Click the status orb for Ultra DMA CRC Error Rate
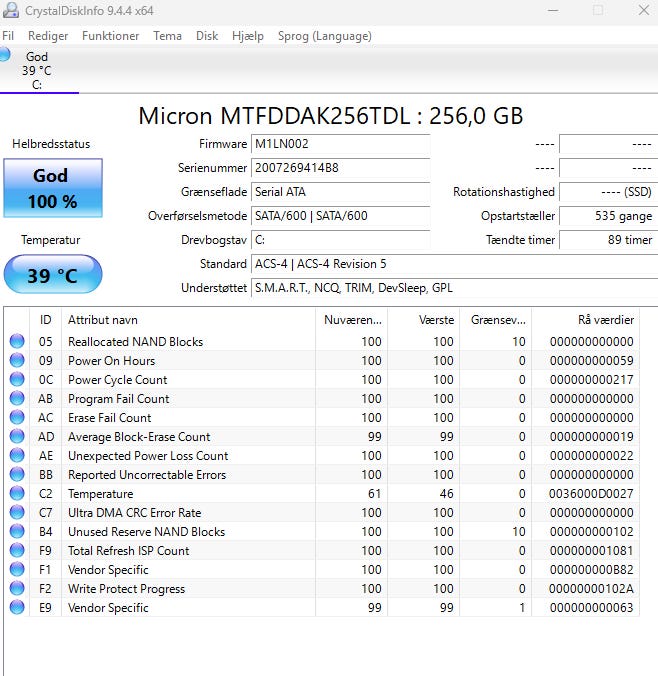Screen dimensions: 658x676 [x=17, y=513]
